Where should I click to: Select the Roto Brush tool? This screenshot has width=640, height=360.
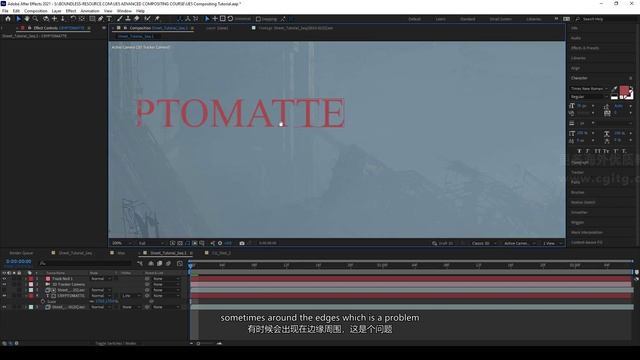point(147,19)
